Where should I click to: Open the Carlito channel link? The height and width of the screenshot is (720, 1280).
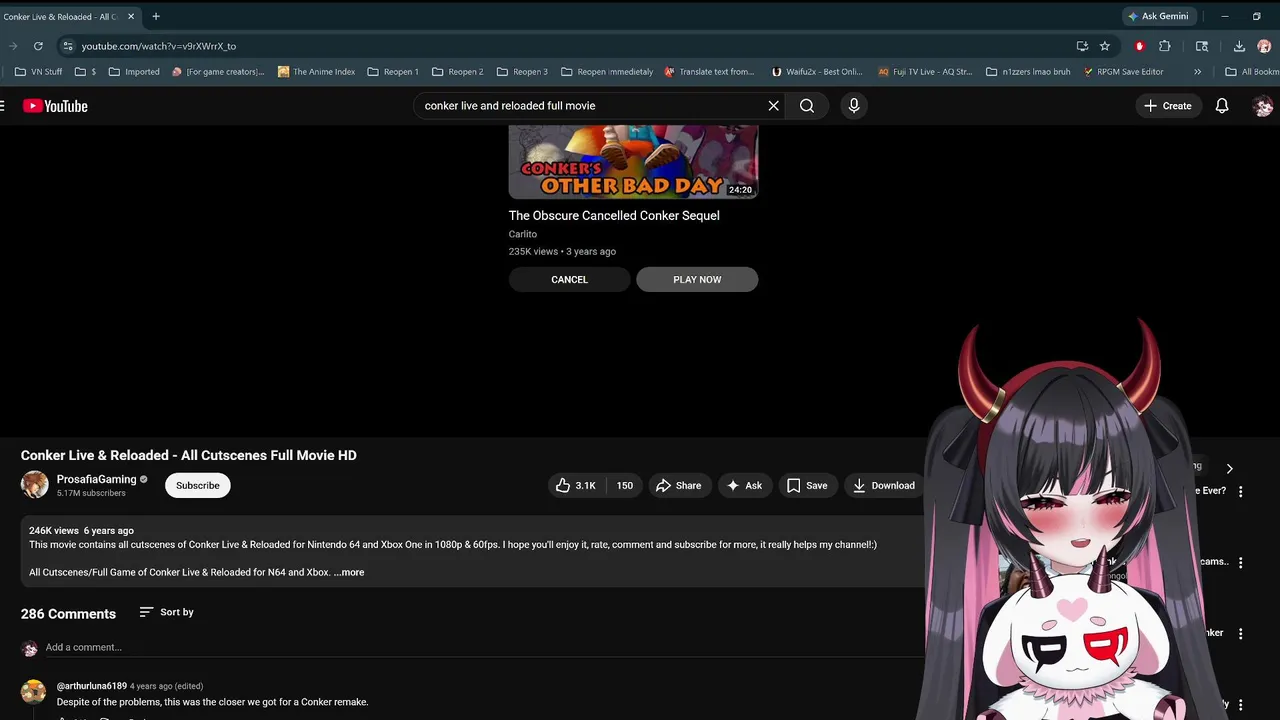523,234
